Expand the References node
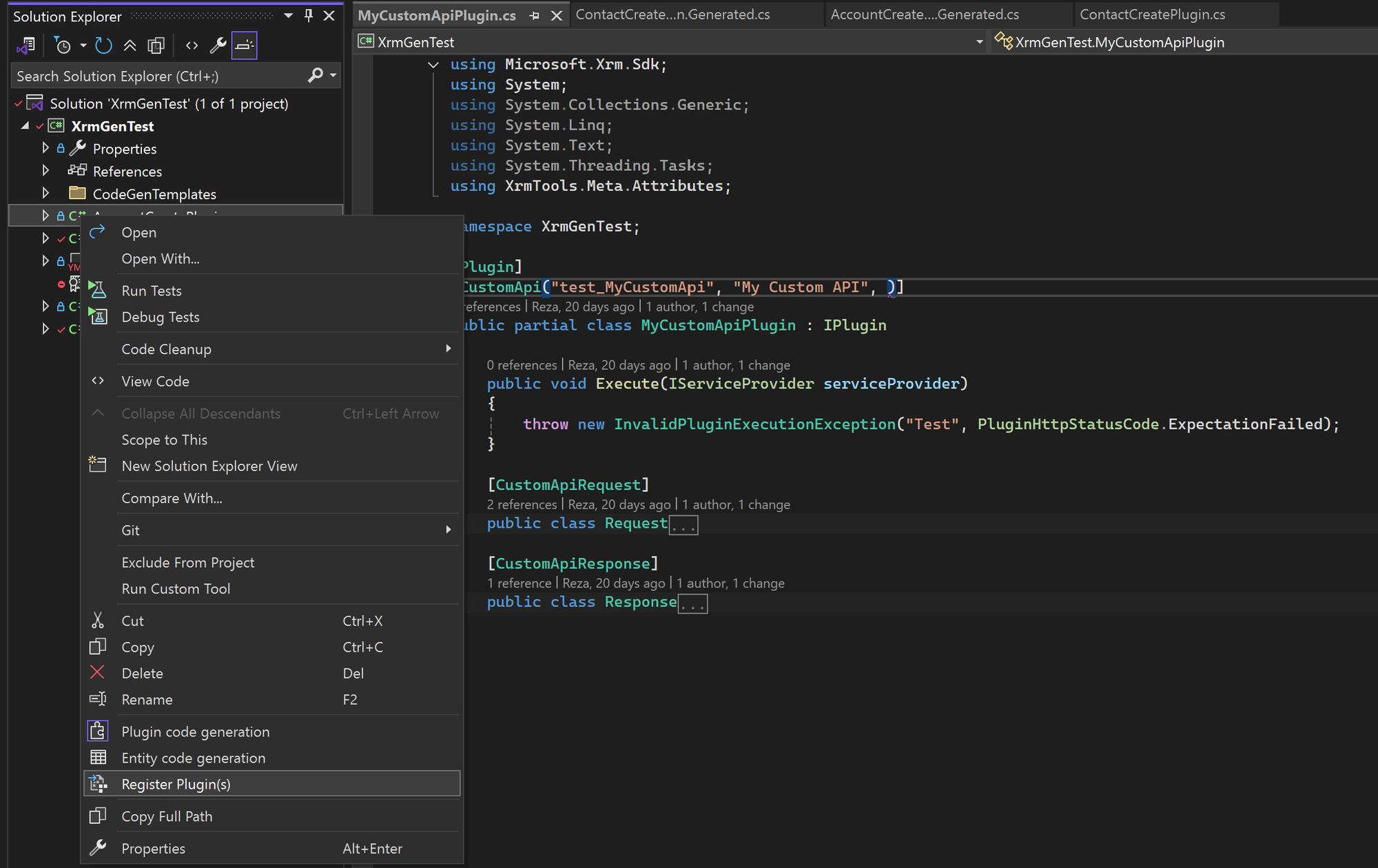This screenshot has height=868, width=1378. tap(45, 171)
